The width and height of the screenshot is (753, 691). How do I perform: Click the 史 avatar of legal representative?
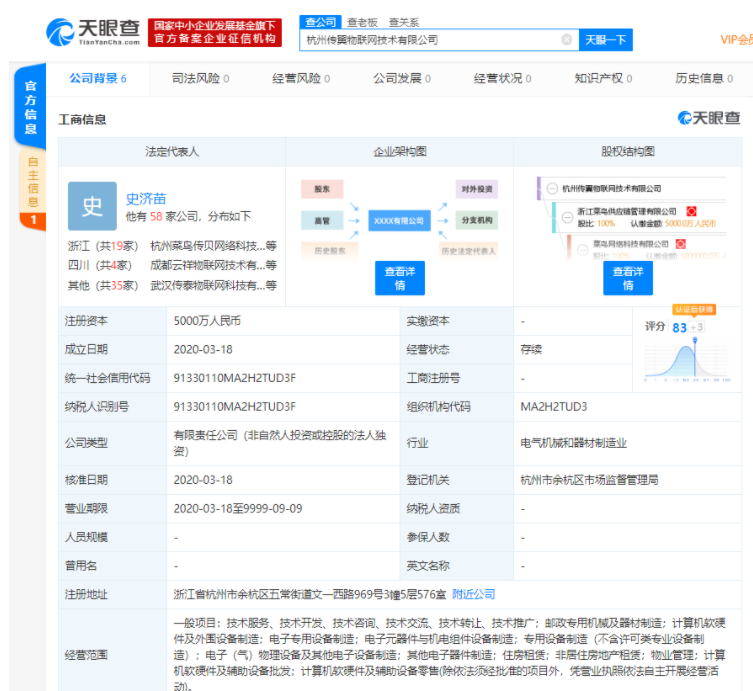point(92,205)
